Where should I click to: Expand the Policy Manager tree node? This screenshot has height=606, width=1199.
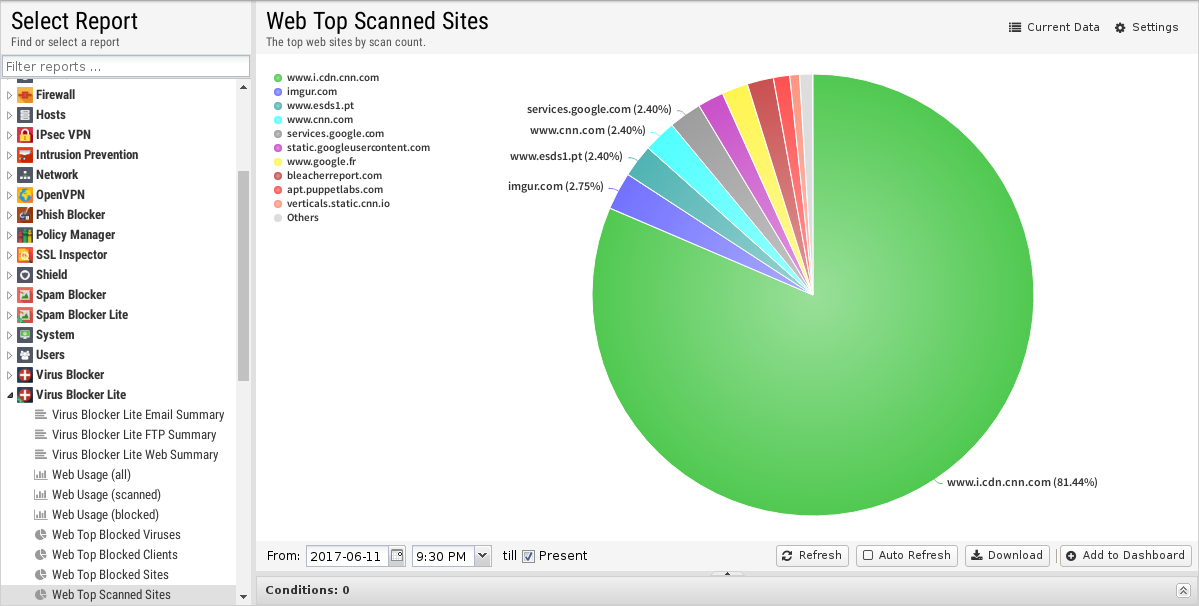coord(9,235)
